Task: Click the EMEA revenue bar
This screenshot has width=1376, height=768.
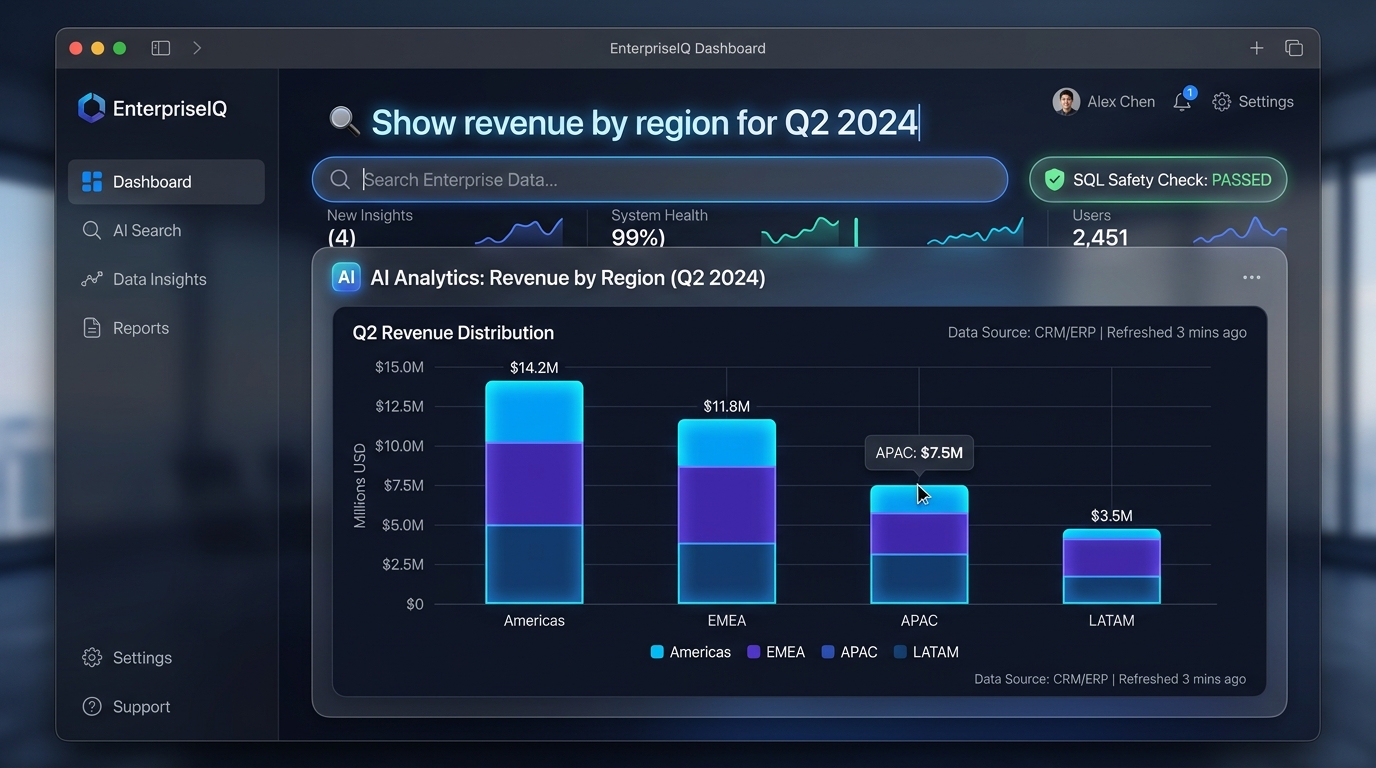Action: 727,511
